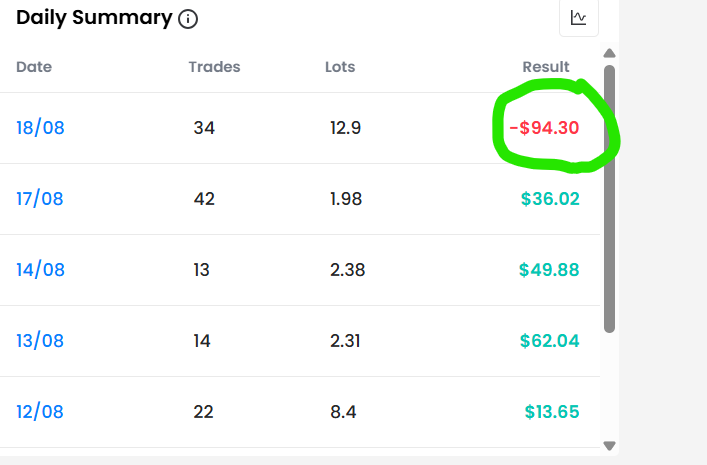
Task: Open the chart view icon button
Action: tap(579, 18)
